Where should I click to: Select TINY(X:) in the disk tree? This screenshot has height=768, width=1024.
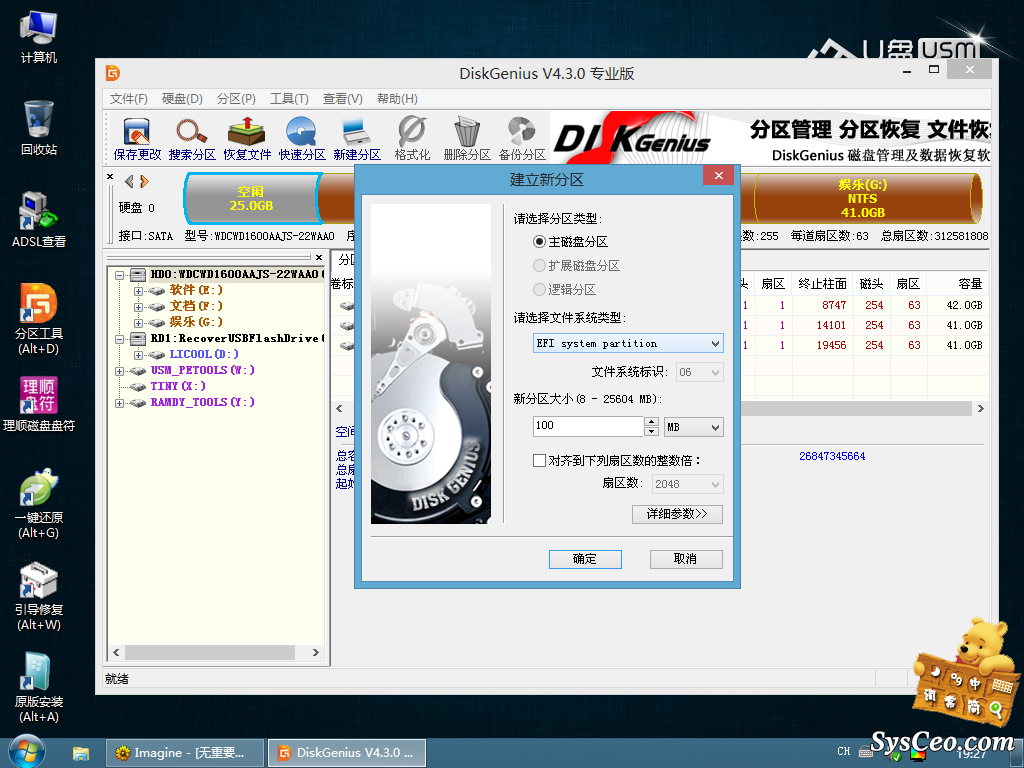coord(178,387)
